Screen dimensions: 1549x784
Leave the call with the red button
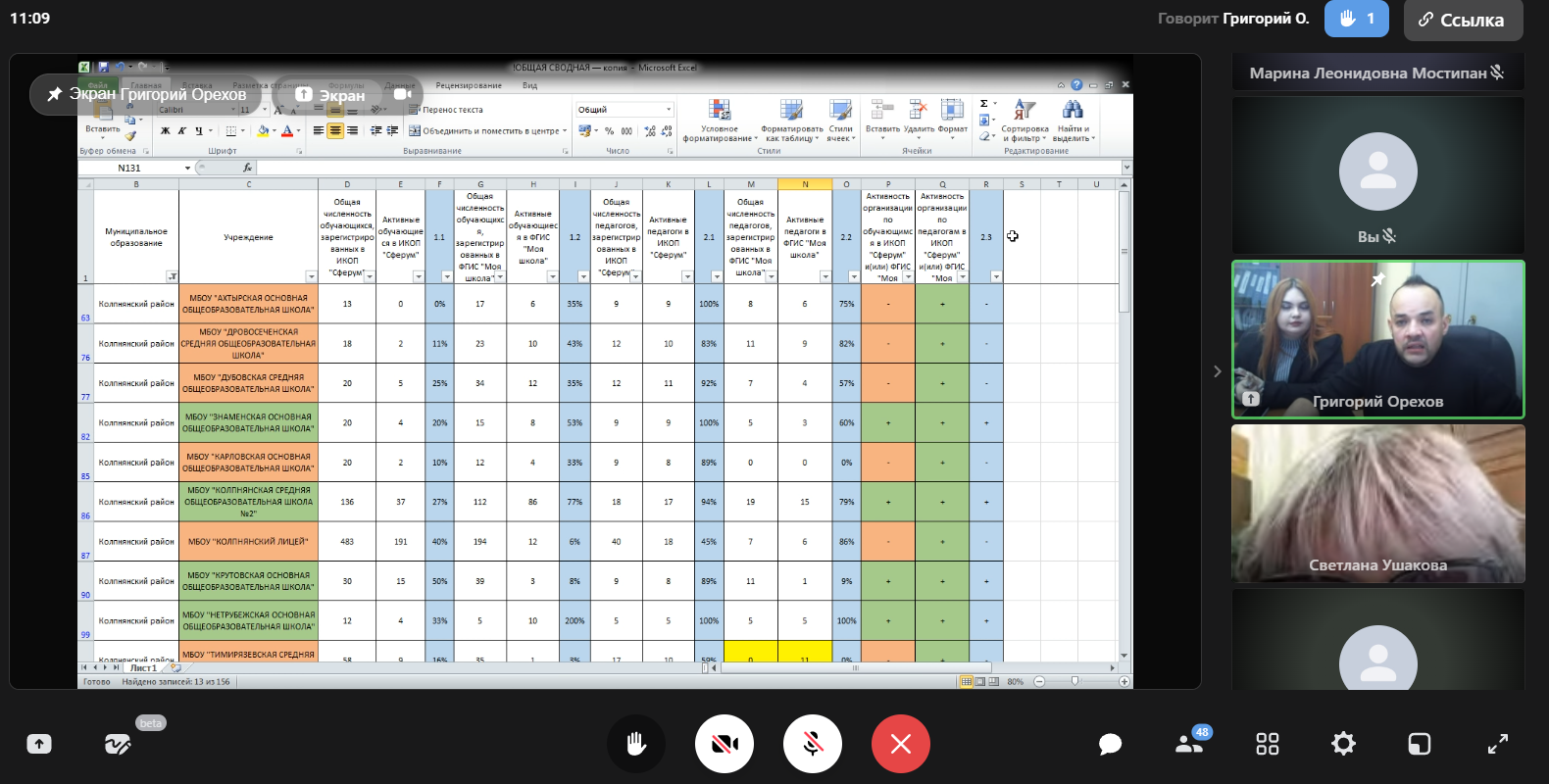tap(901, 744)
